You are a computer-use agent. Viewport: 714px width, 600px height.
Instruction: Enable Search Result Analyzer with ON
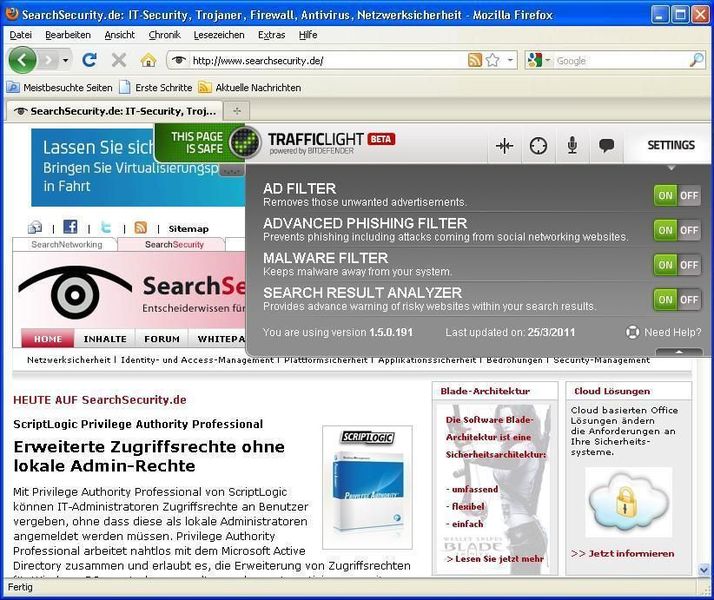click(665, 300)
